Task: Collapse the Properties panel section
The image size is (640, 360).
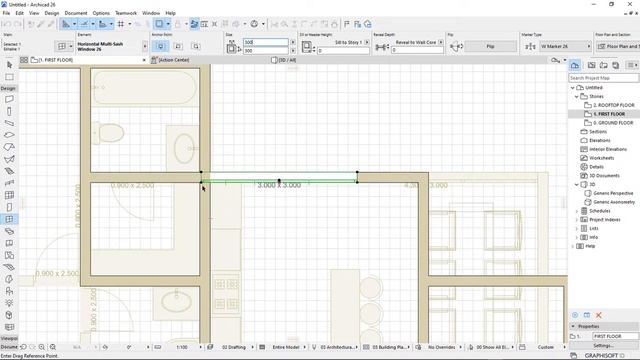Action: [573, 327]
